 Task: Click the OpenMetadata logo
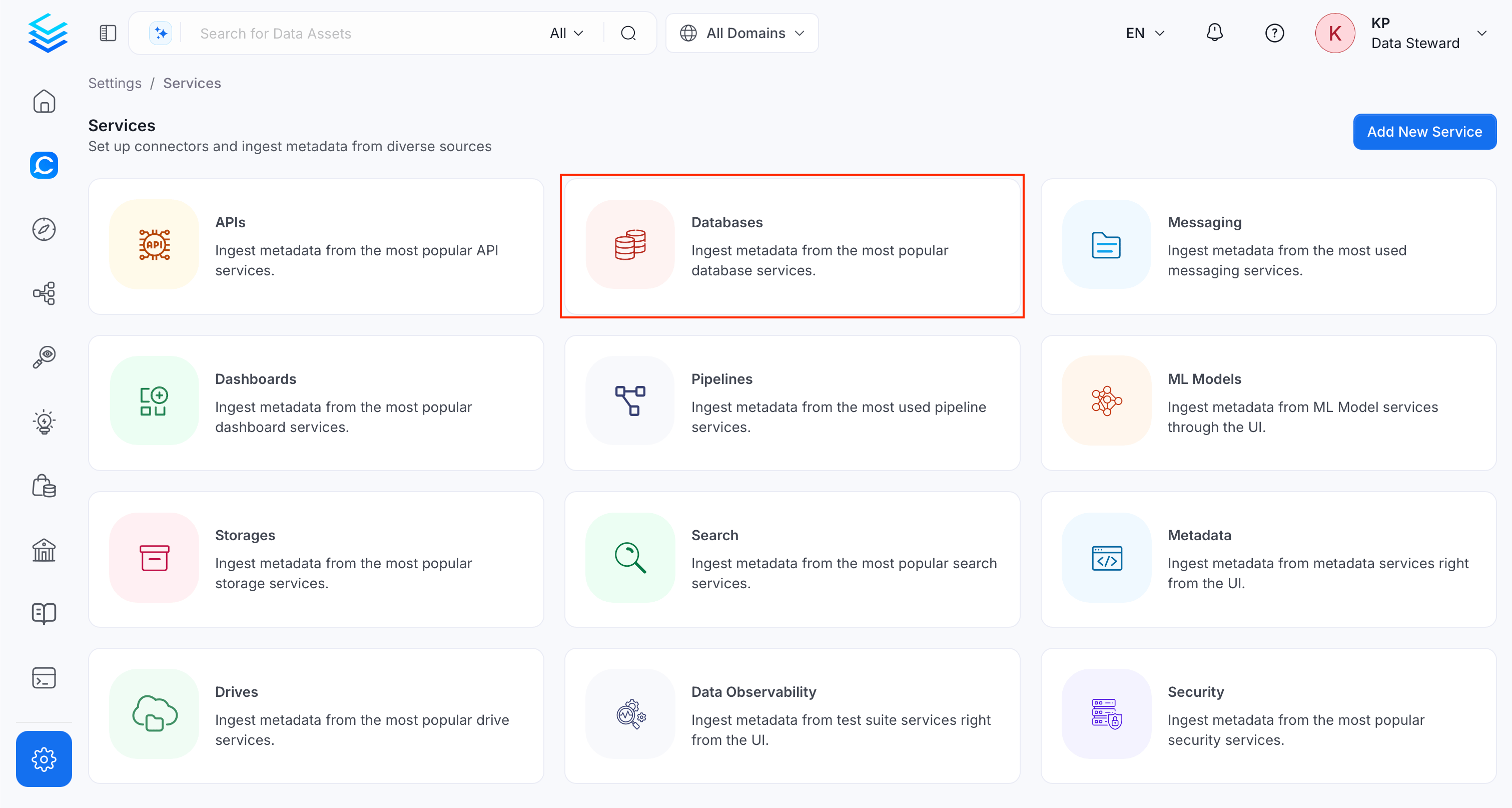(48, 33)
